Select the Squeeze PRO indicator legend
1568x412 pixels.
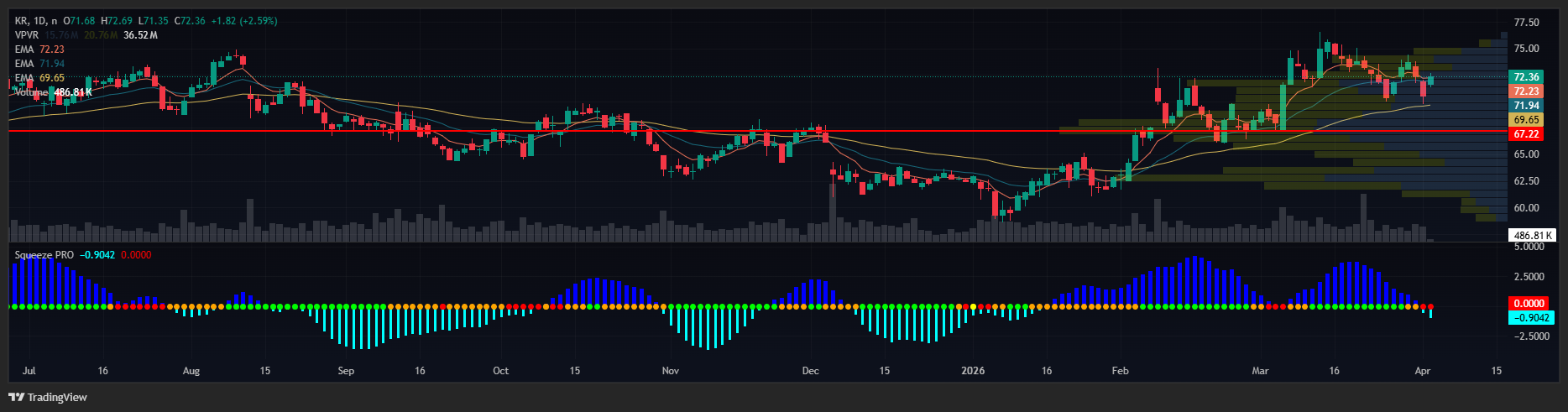(x=44, y=255)
